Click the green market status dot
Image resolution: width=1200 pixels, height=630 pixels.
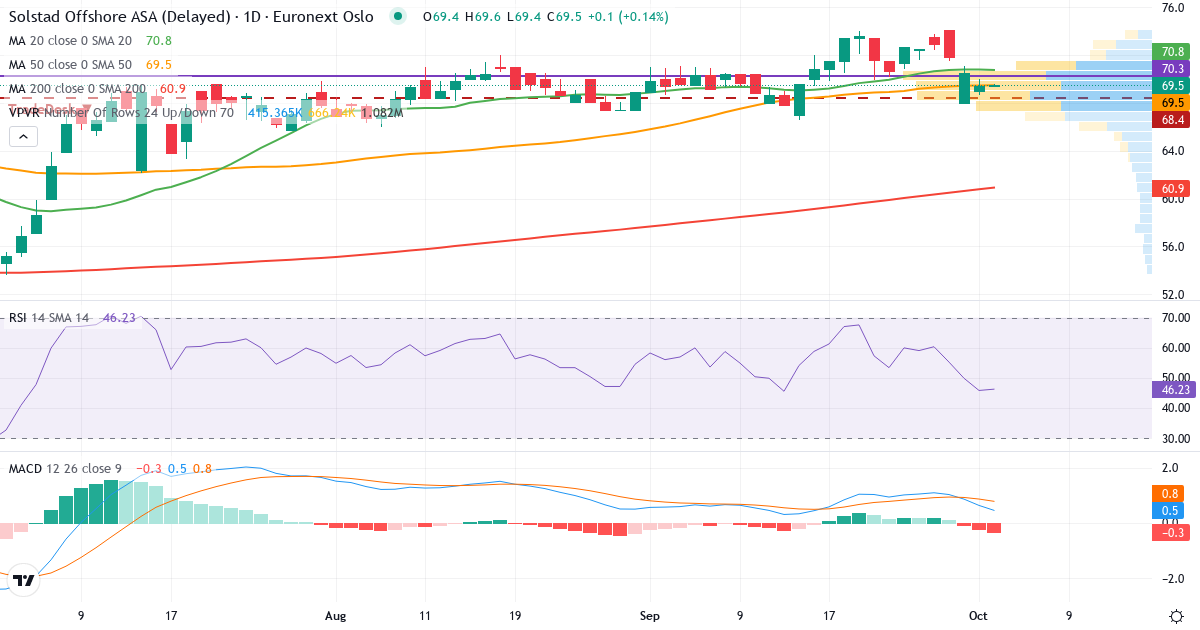tap(399, 17)
